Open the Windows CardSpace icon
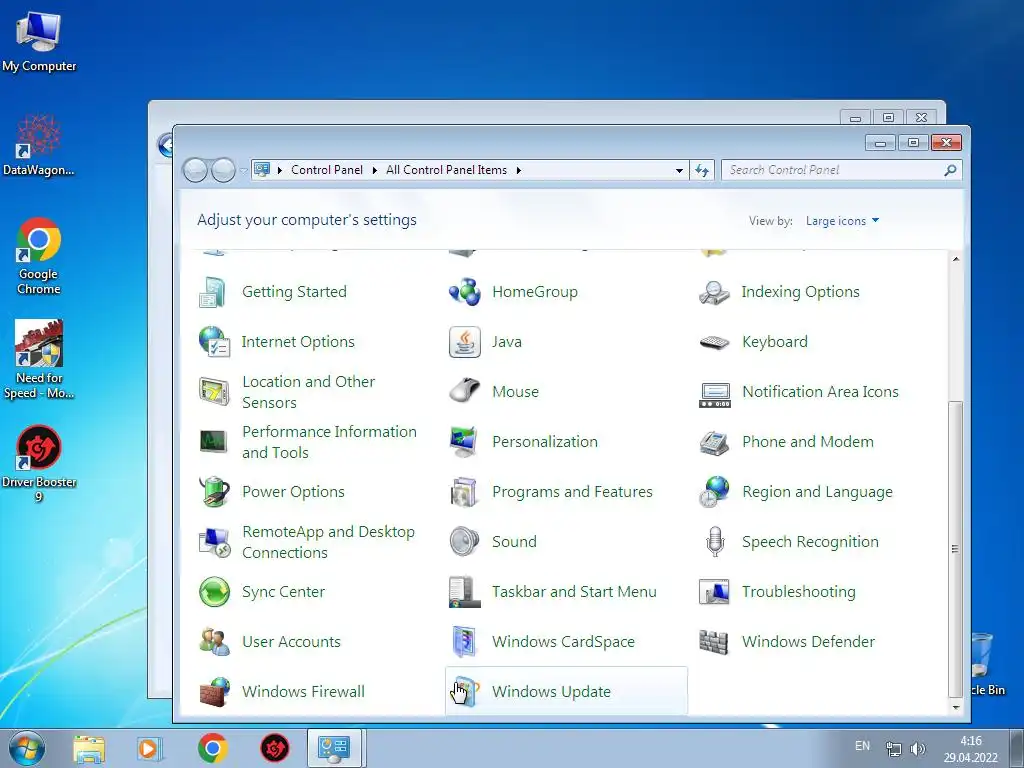This screenshot has width=1024, height=768. 464,642
